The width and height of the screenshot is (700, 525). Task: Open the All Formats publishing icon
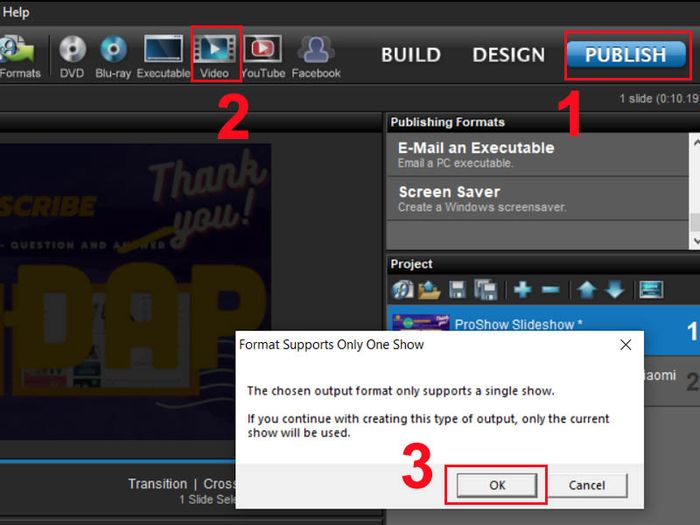click(x=20, y=57)
